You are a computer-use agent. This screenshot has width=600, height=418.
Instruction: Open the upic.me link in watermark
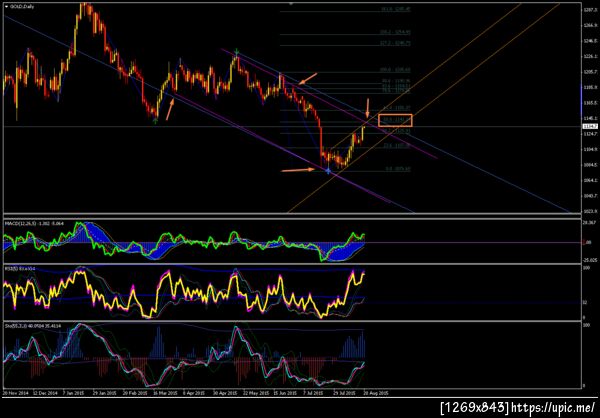(553, 407)
